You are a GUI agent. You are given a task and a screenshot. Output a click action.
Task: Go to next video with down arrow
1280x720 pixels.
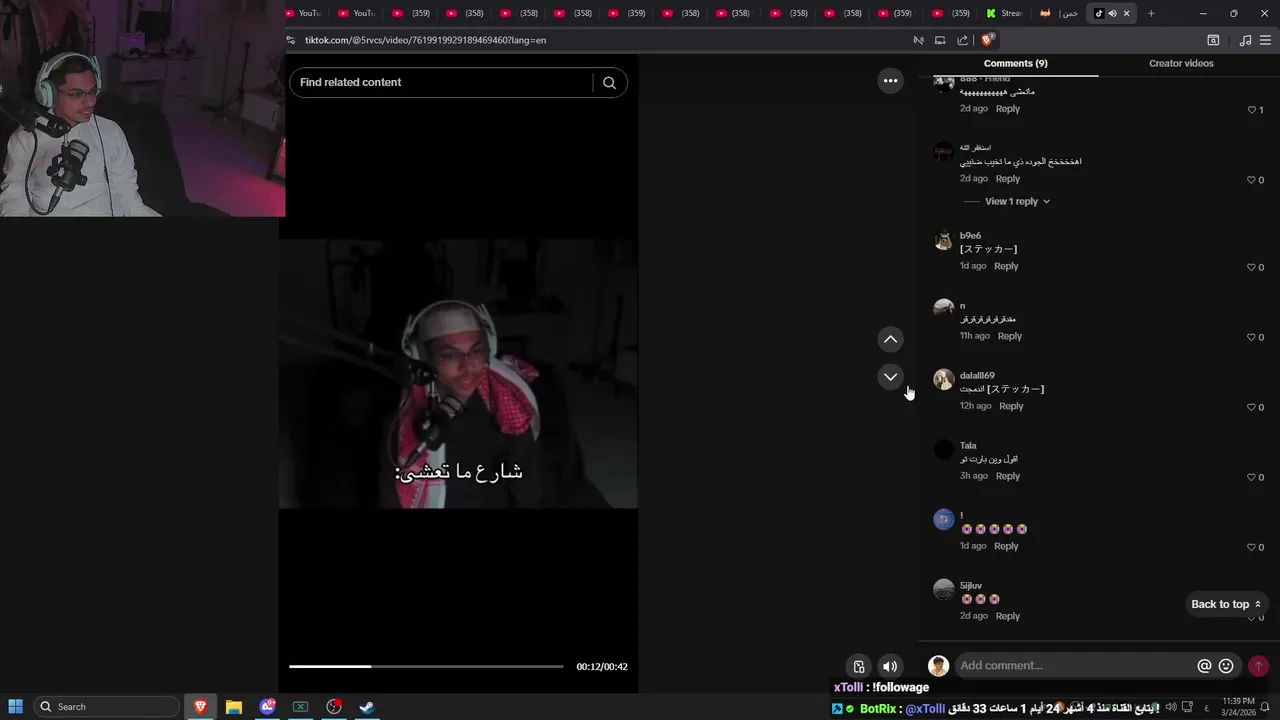tap(890, 377)
